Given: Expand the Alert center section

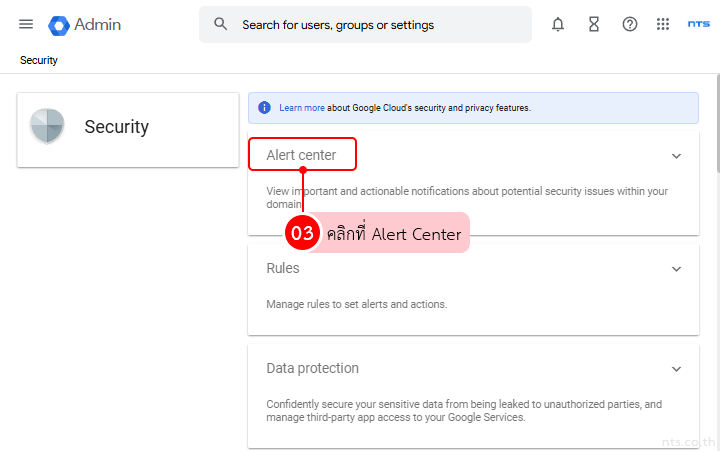Looking at the screenshot, I should (x=676, y=156).
